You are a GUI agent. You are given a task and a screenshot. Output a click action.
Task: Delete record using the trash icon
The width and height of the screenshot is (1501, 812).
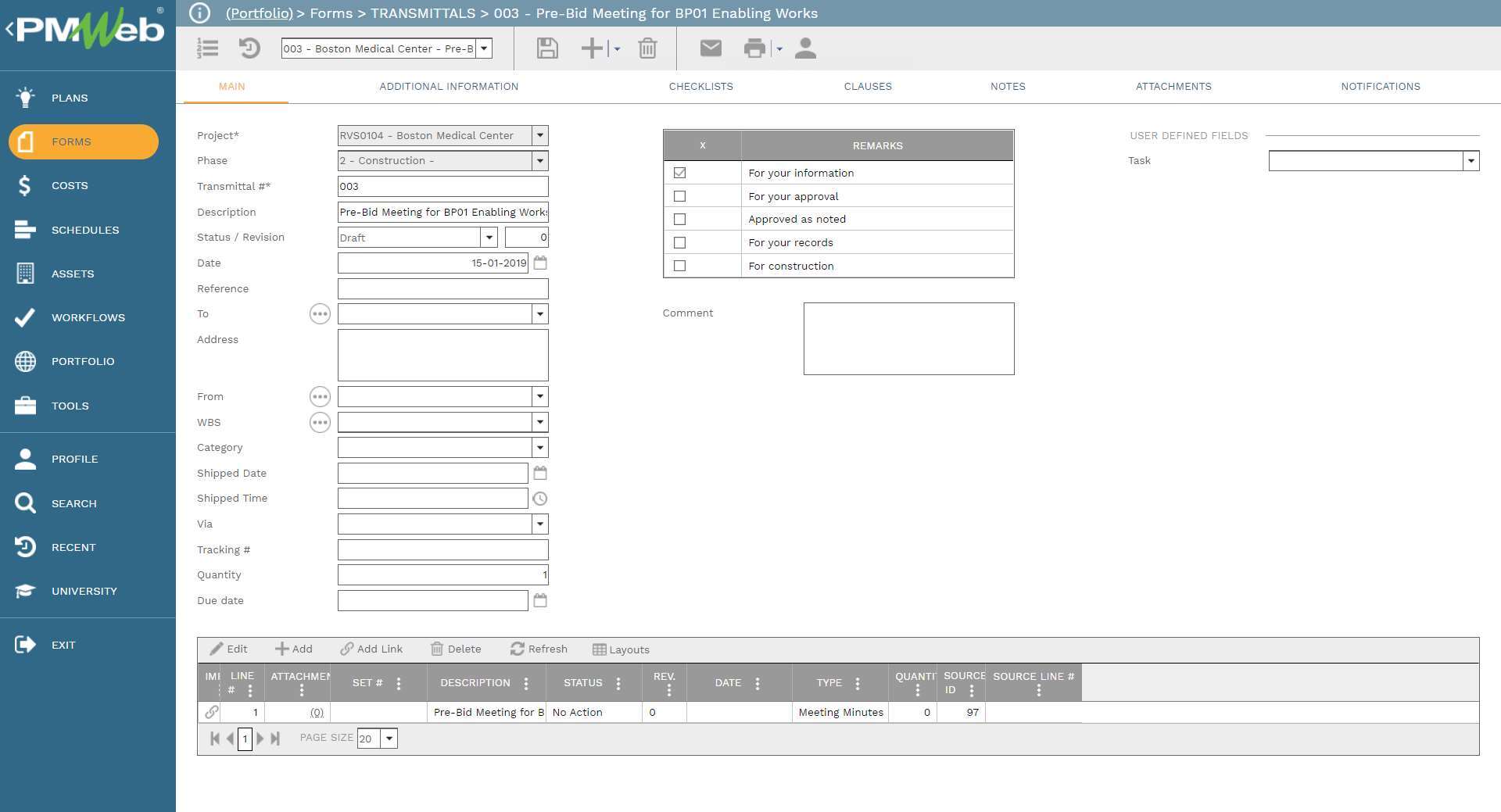647,48
